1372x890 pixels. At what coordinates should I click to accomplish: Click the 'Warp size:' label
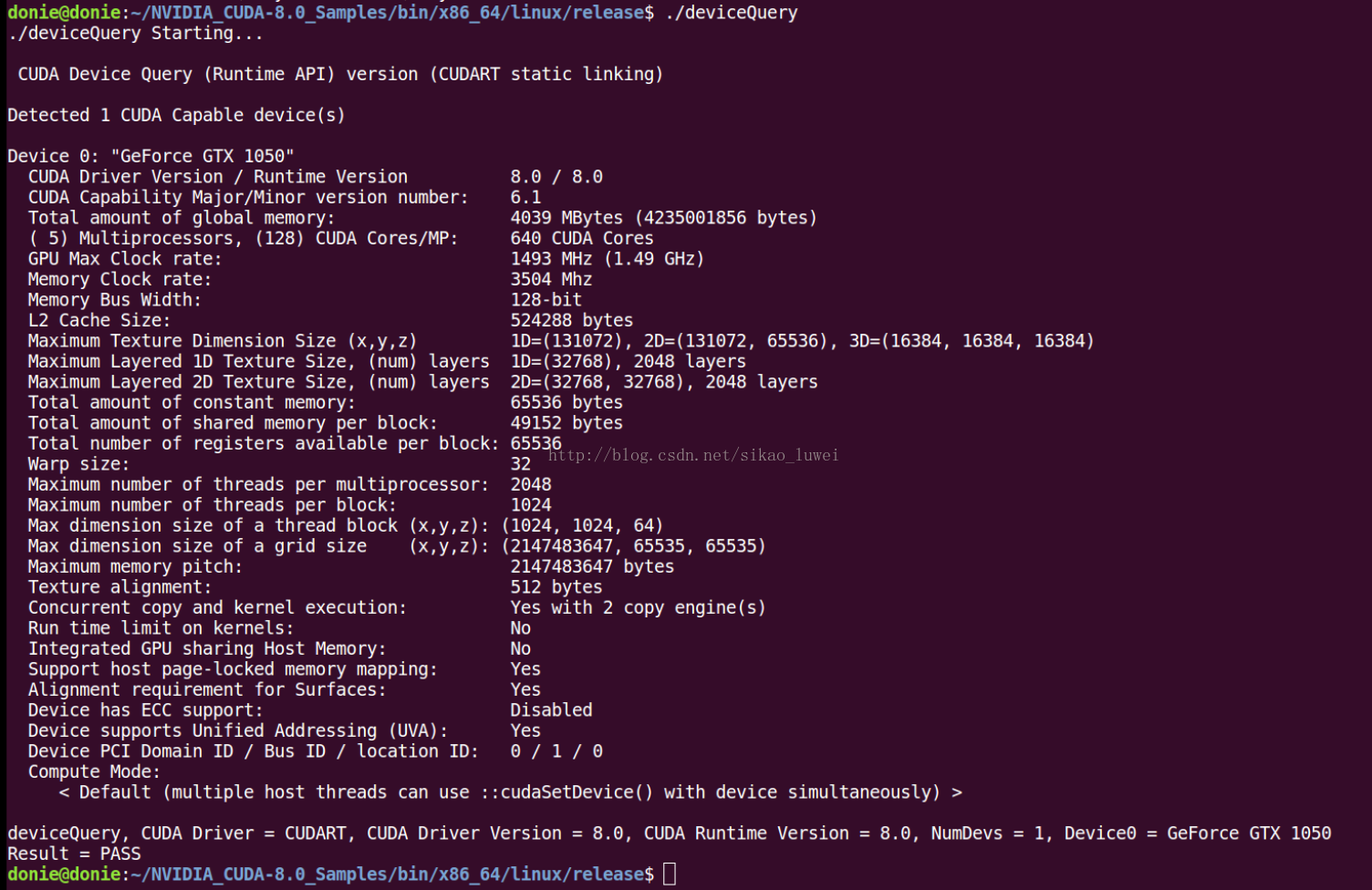tap(78, 464)
